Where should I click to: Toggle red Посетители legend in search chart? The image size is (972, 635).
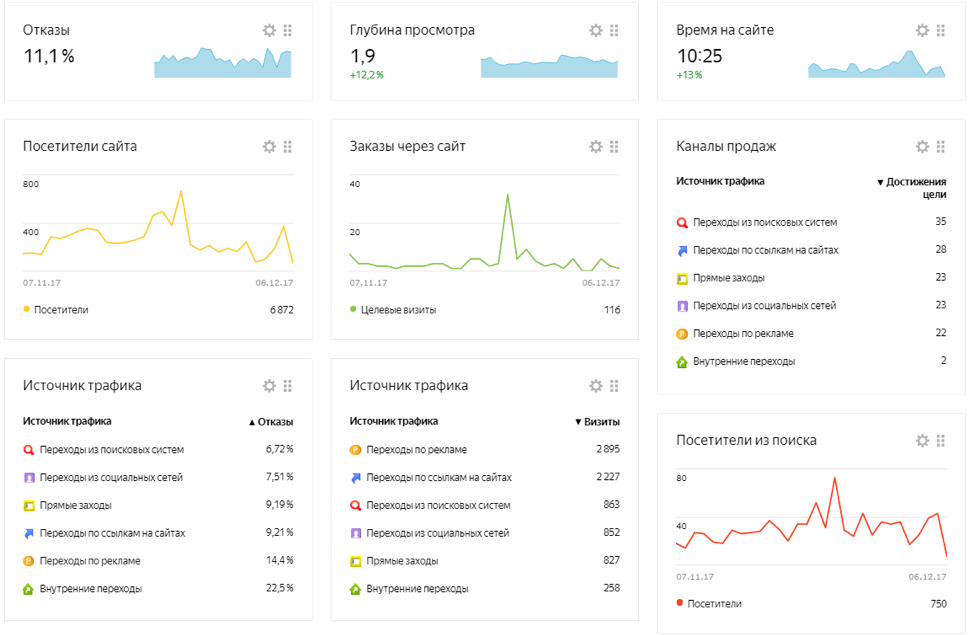tap(680, 604)
